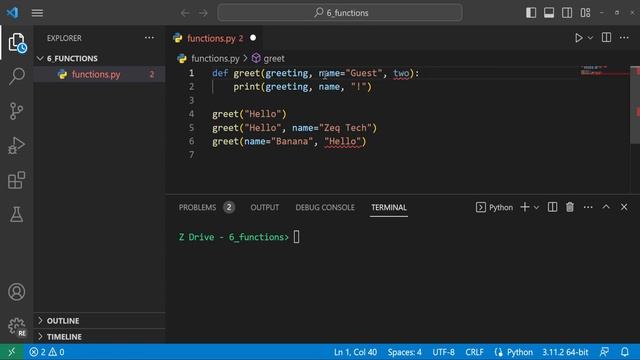Viewport: 640px width, 360px height.
Task: Change line ending via CRLF
Action: (x=474, y=352)
